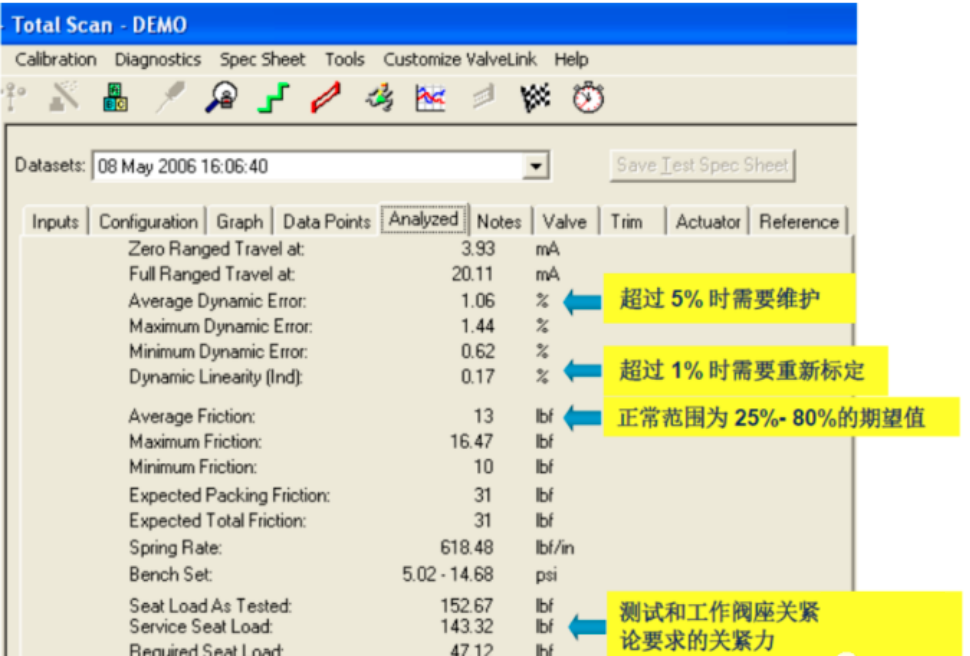Go to the Actuator tab

pyautogui.click(x=708, y=222)
